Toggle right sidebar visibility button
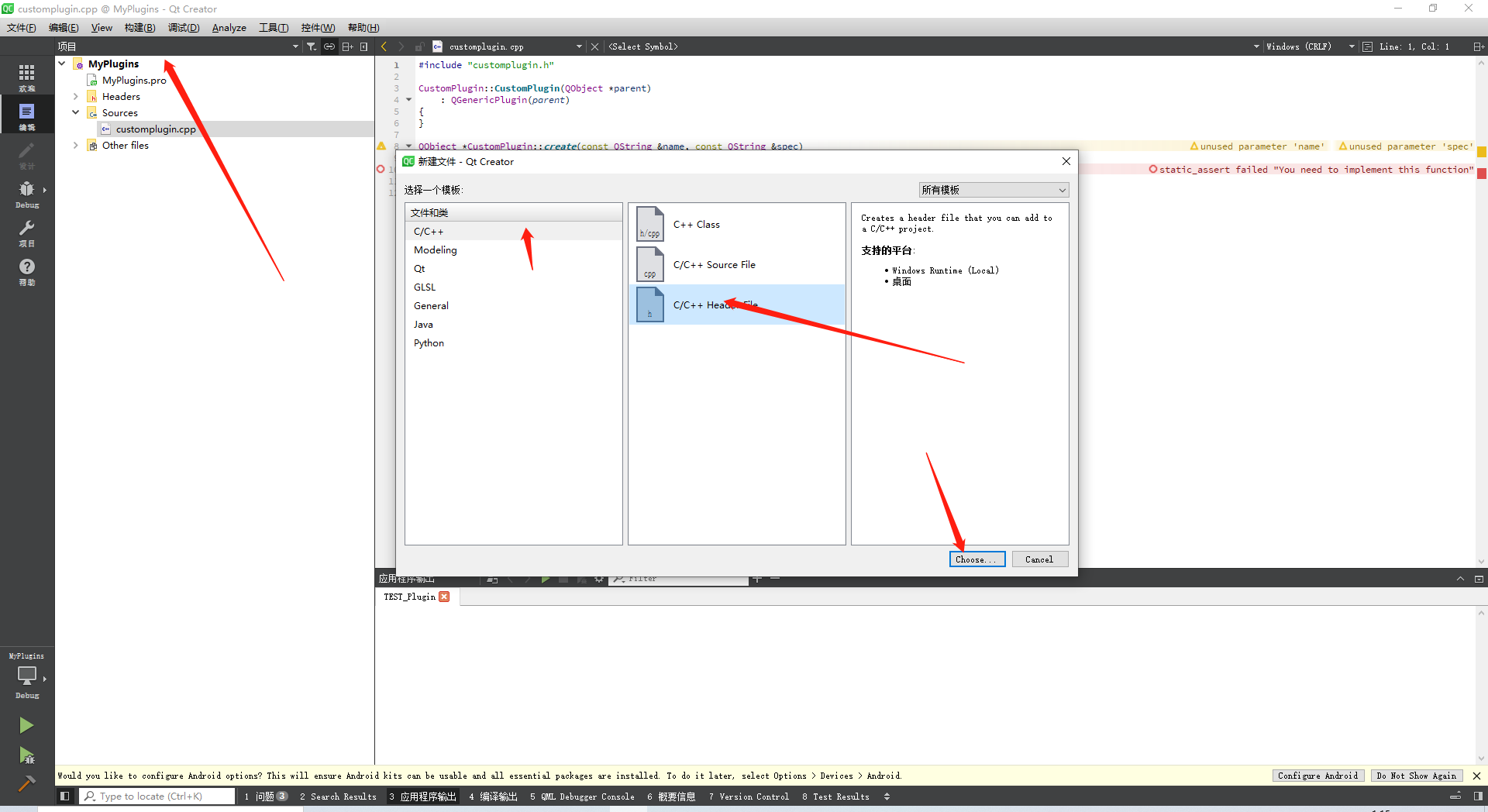This screenshot has height=812, width=1488. 1478,796
